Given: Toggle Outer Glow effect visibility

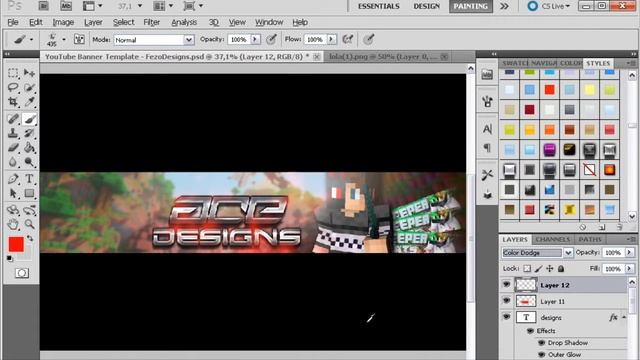Looking at the screenshot, I should (542, 355).
